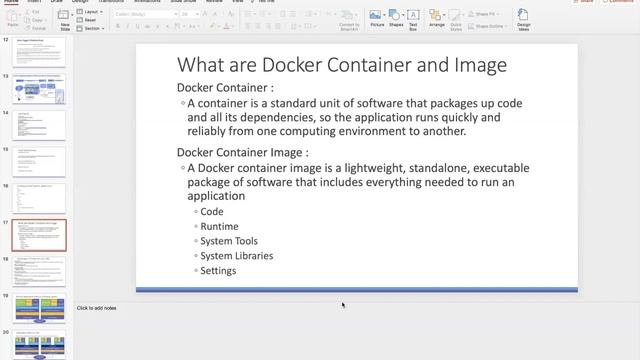
Task: Click the 'Docker Container Image :' heading
Action: coord(243,153)
